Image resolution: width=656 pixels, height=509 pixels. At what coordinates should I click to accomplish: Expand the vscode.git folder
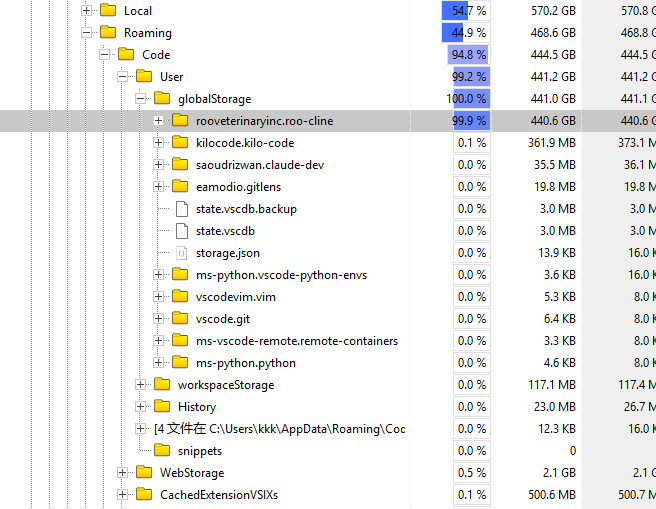click(x=158, y=319)
